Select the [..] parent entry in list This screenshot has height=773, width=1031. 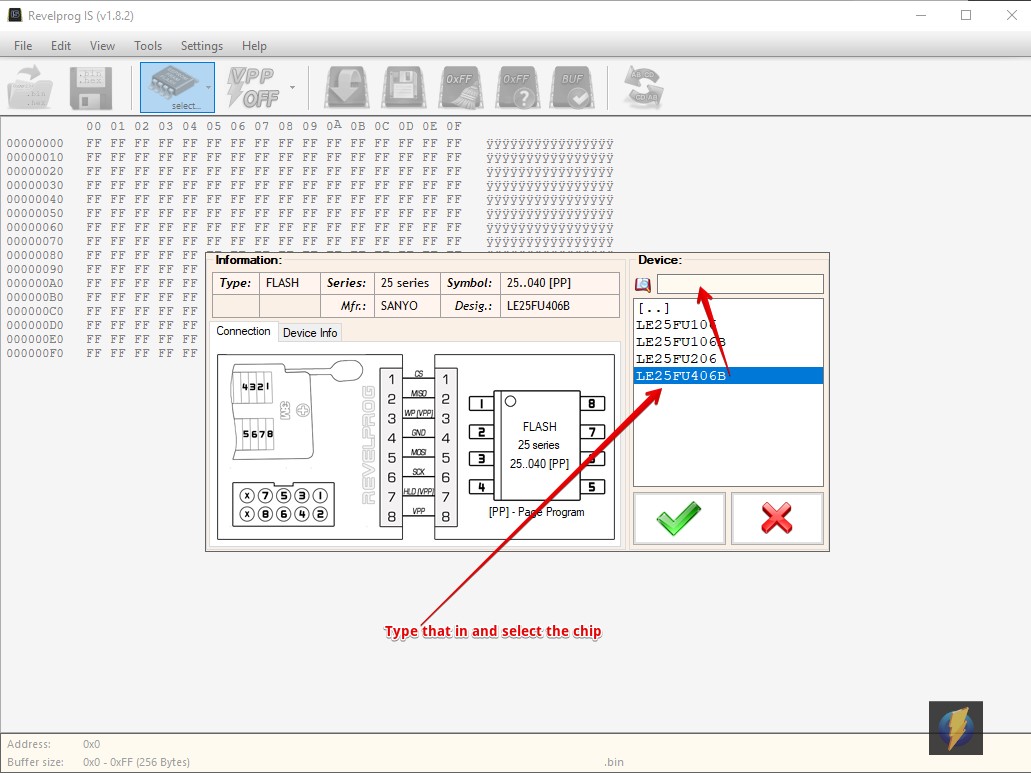(x=728, y=308)
